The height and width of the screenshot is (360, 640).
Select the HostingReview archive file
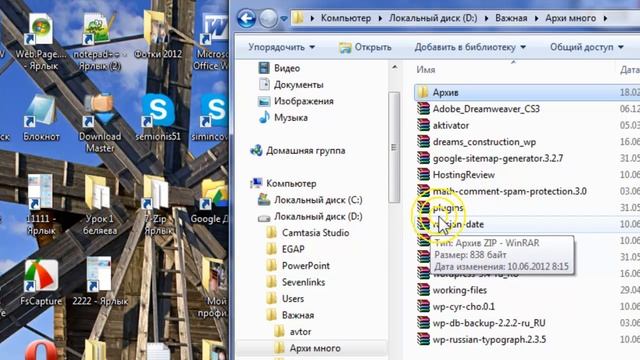pyautogui.click(x=456, y=175)
